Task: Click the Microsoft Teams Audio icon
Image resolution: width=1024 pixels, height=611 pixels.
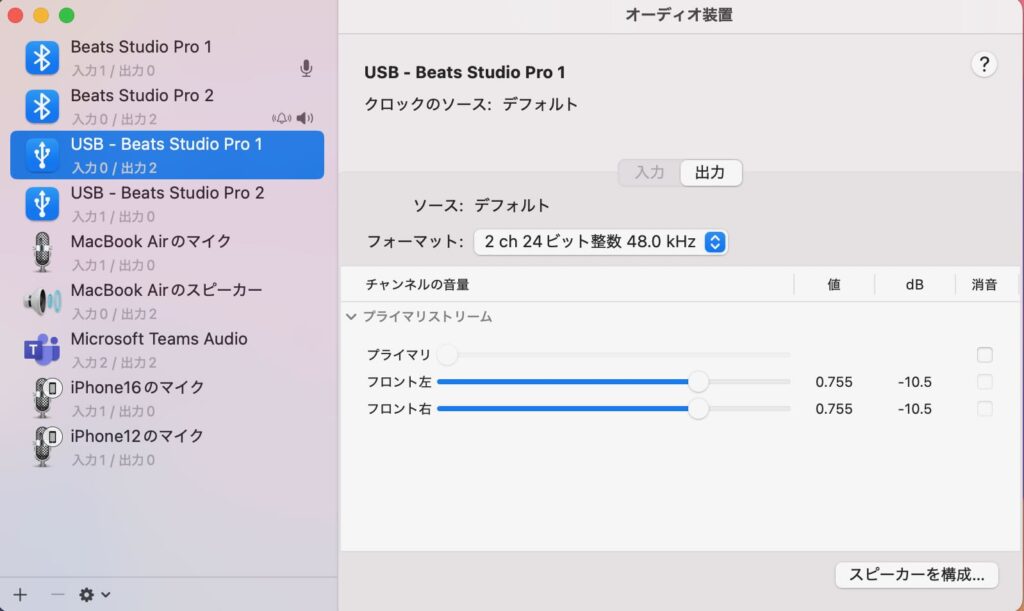Action: pyautogui.click(x=41, y=350)
